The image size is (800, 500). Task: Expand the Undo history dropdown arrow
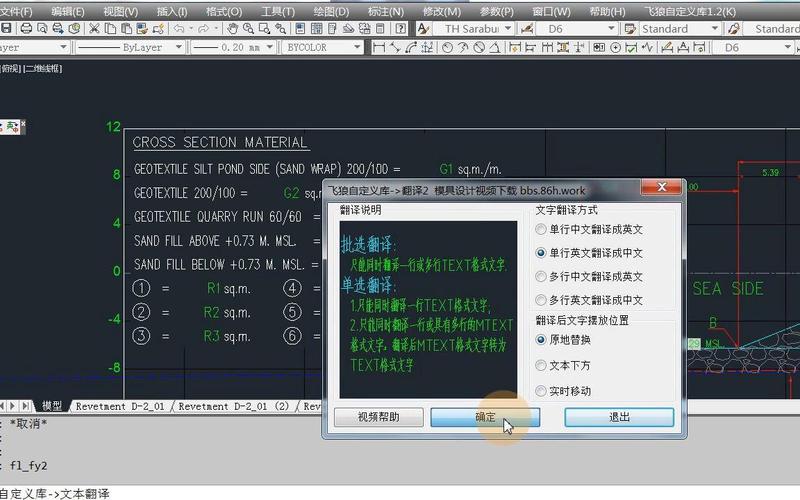pos(191,29)
